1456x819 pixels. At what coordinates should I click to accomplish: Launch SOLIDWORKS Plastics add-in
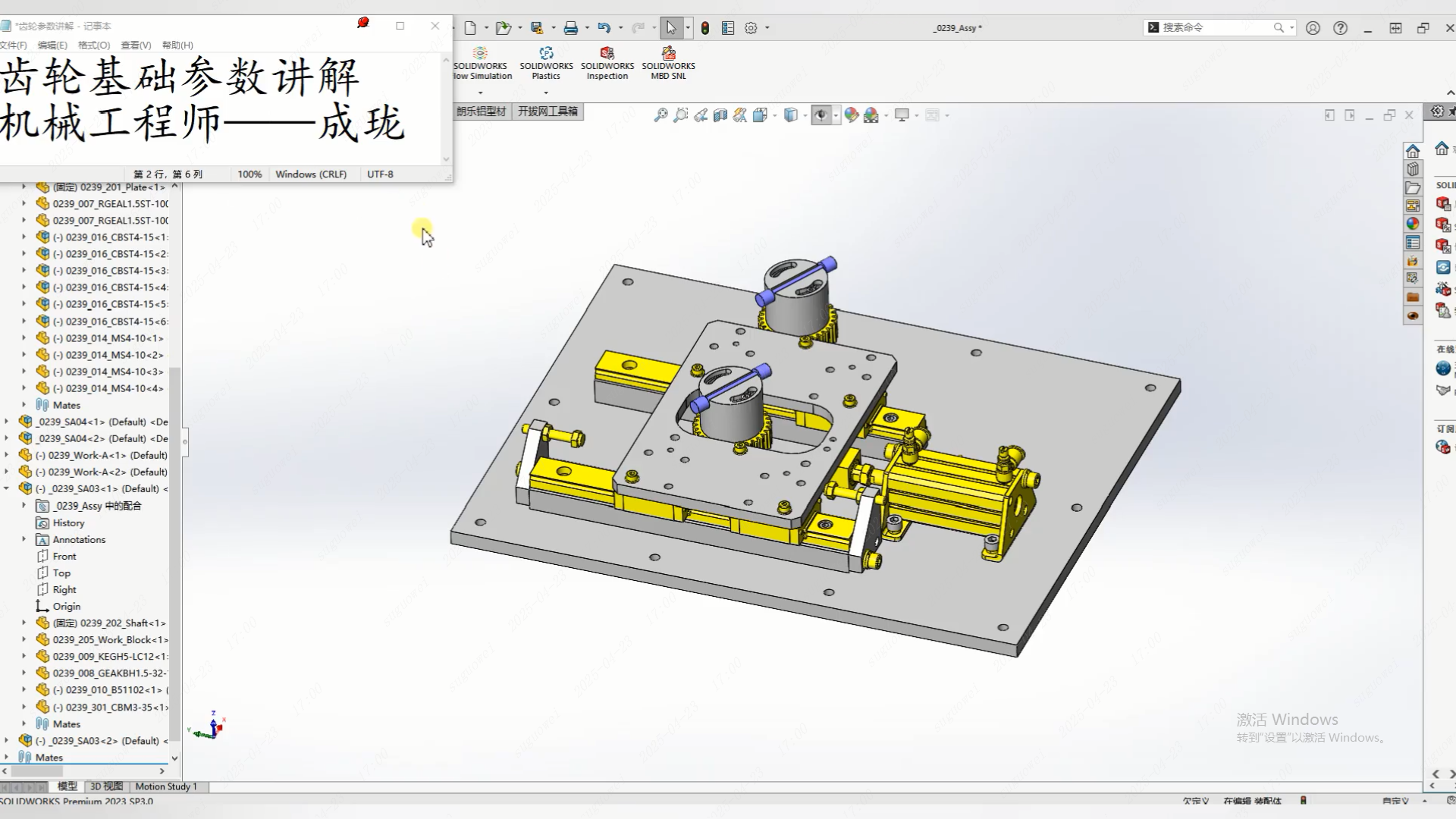coord(546,63)
